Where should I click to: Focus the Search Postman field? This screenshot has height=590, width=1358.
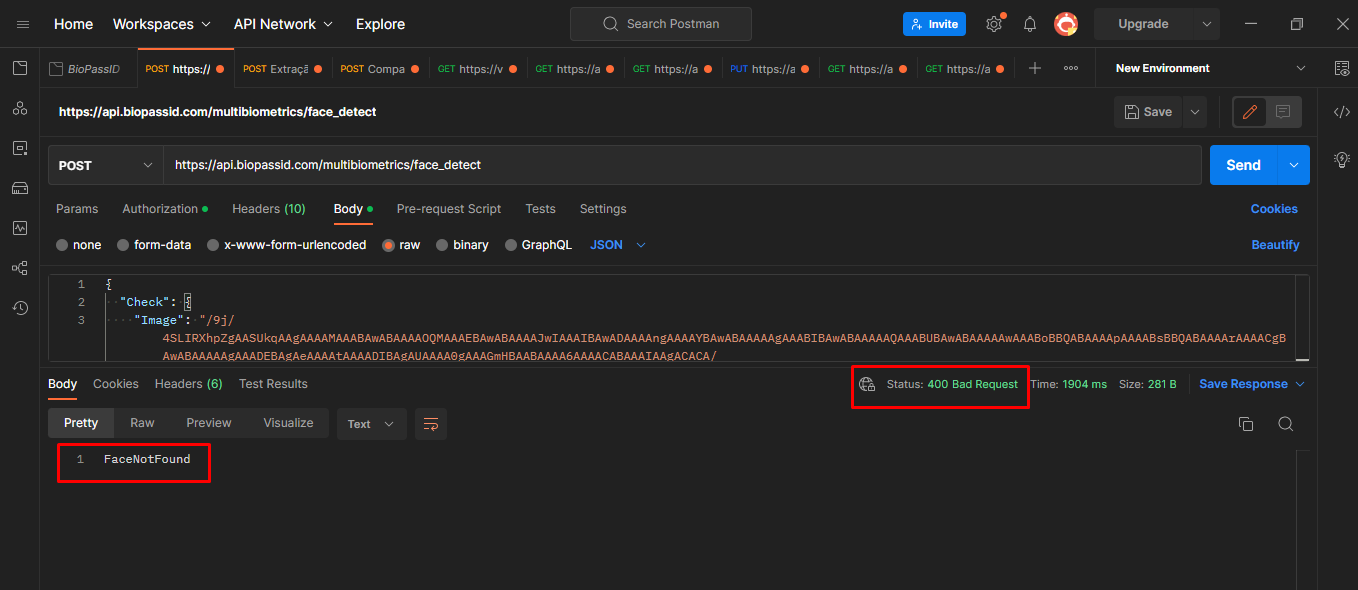click(x=660, y=24)
